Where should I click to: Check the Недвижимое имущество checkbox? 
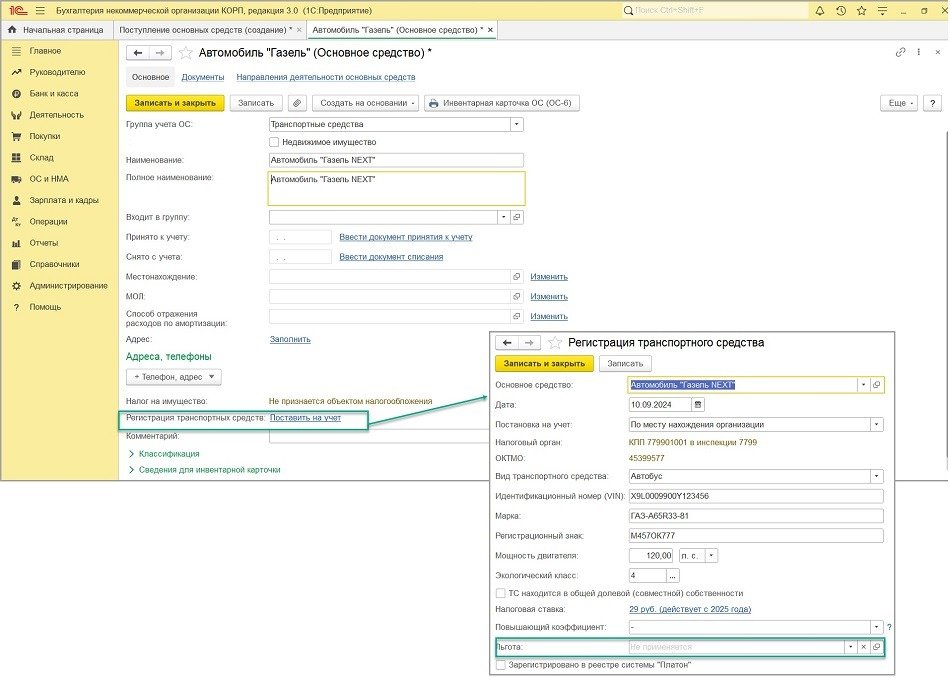point(274,143)
